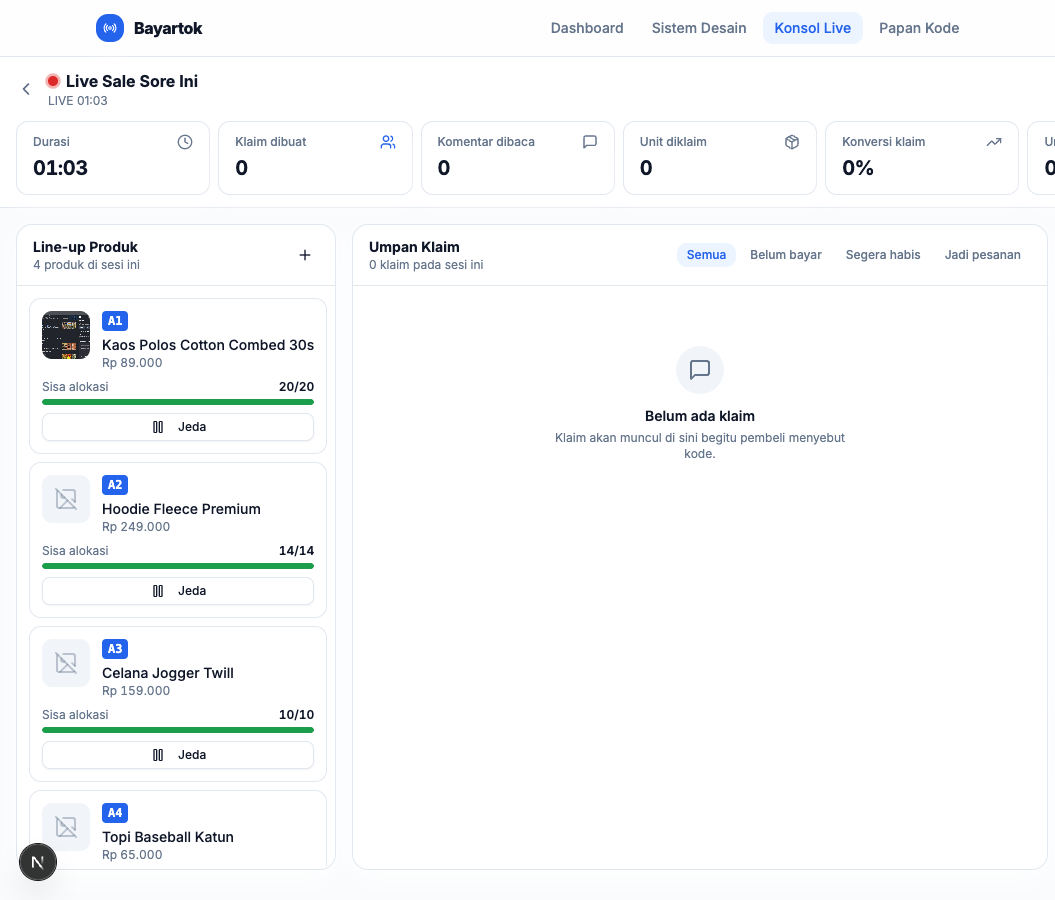Select the Konsol Live nav item

813,28
